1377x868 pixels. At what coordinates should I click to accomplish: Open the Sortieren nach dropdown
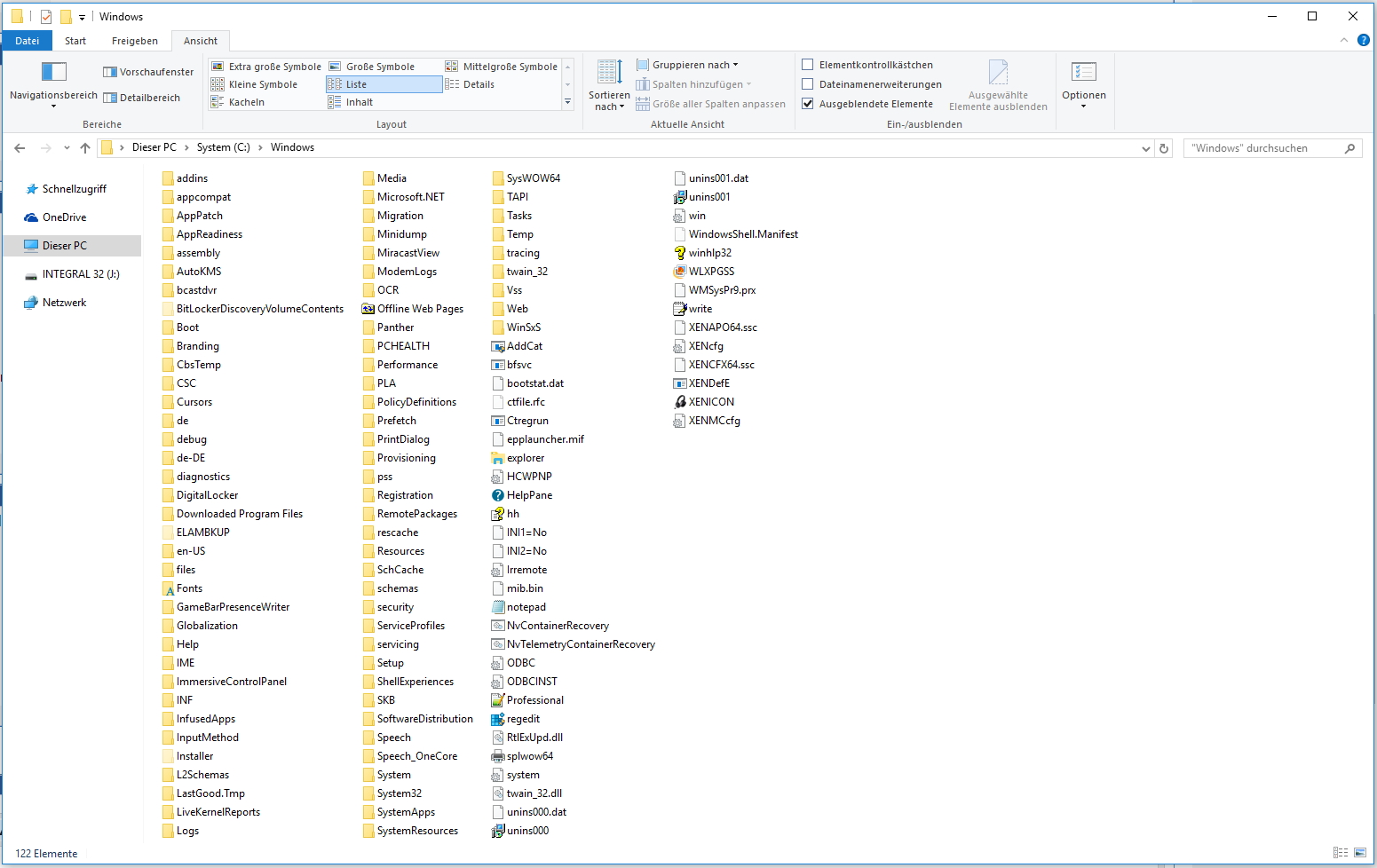pos(609,85)
